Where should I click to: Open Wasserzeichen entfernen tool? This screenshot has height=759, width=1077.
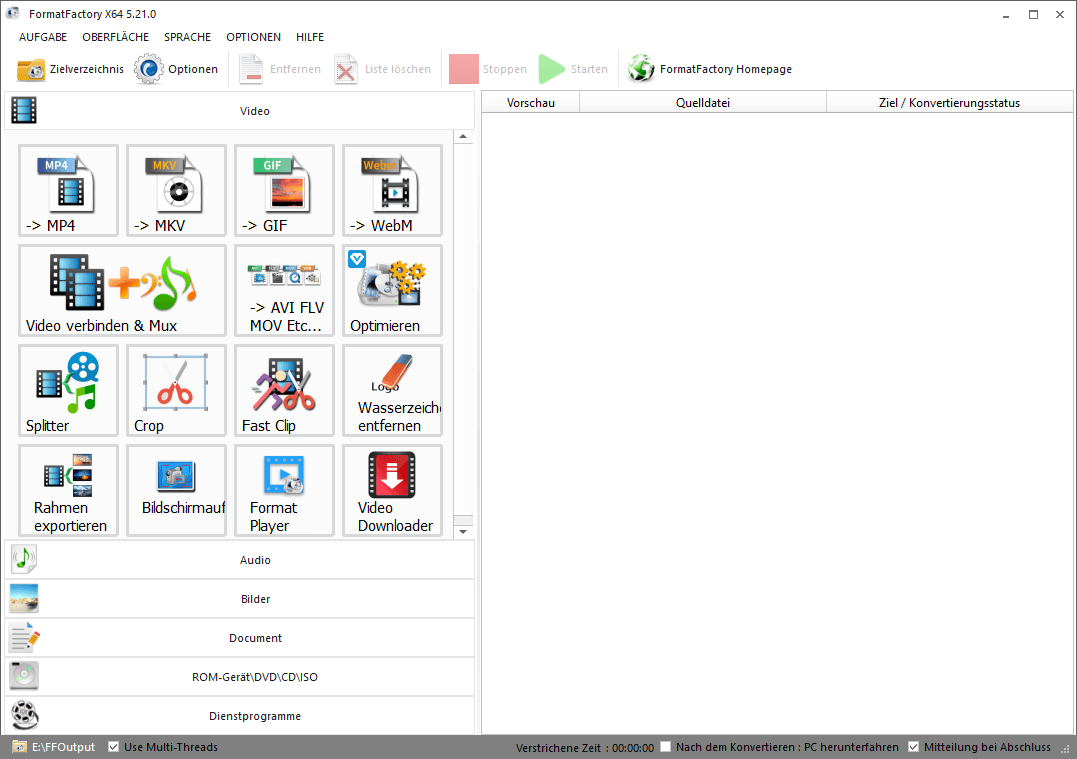(x=392, y=390)
